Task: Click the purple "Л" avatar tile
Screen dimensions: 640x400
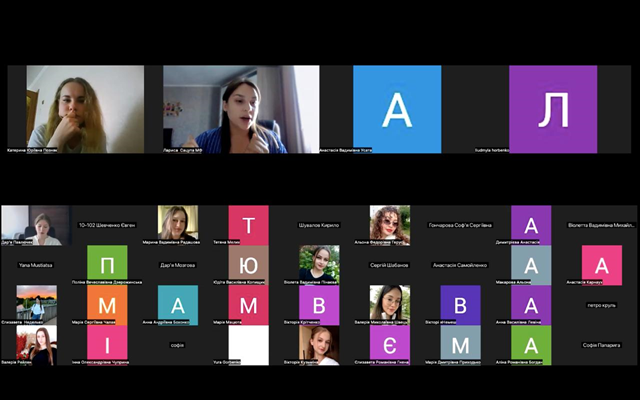Action: 553,109
